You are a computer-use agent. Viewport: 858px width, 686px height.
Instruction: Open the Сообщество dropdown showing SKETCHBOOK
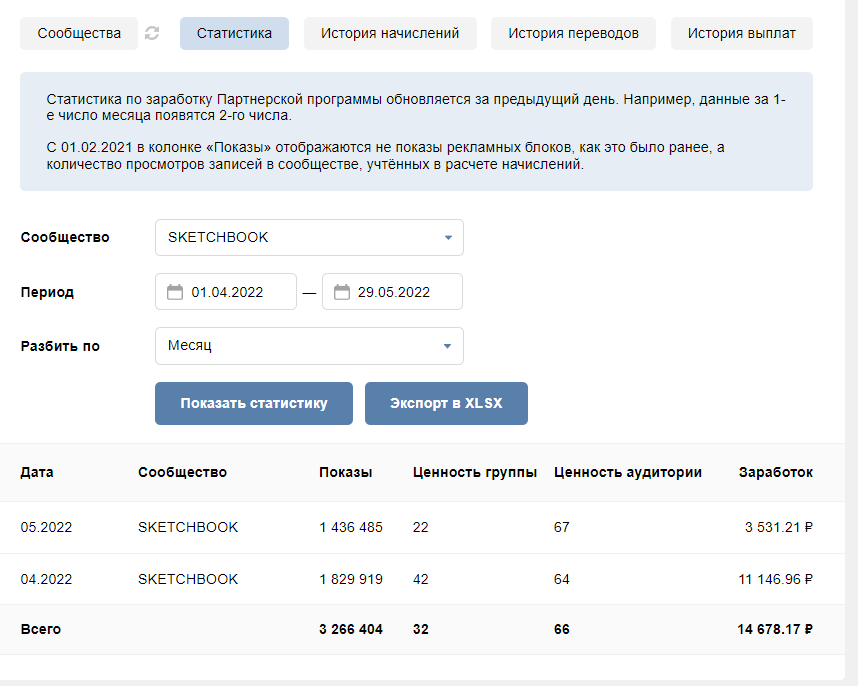click(x=309, y=237)
